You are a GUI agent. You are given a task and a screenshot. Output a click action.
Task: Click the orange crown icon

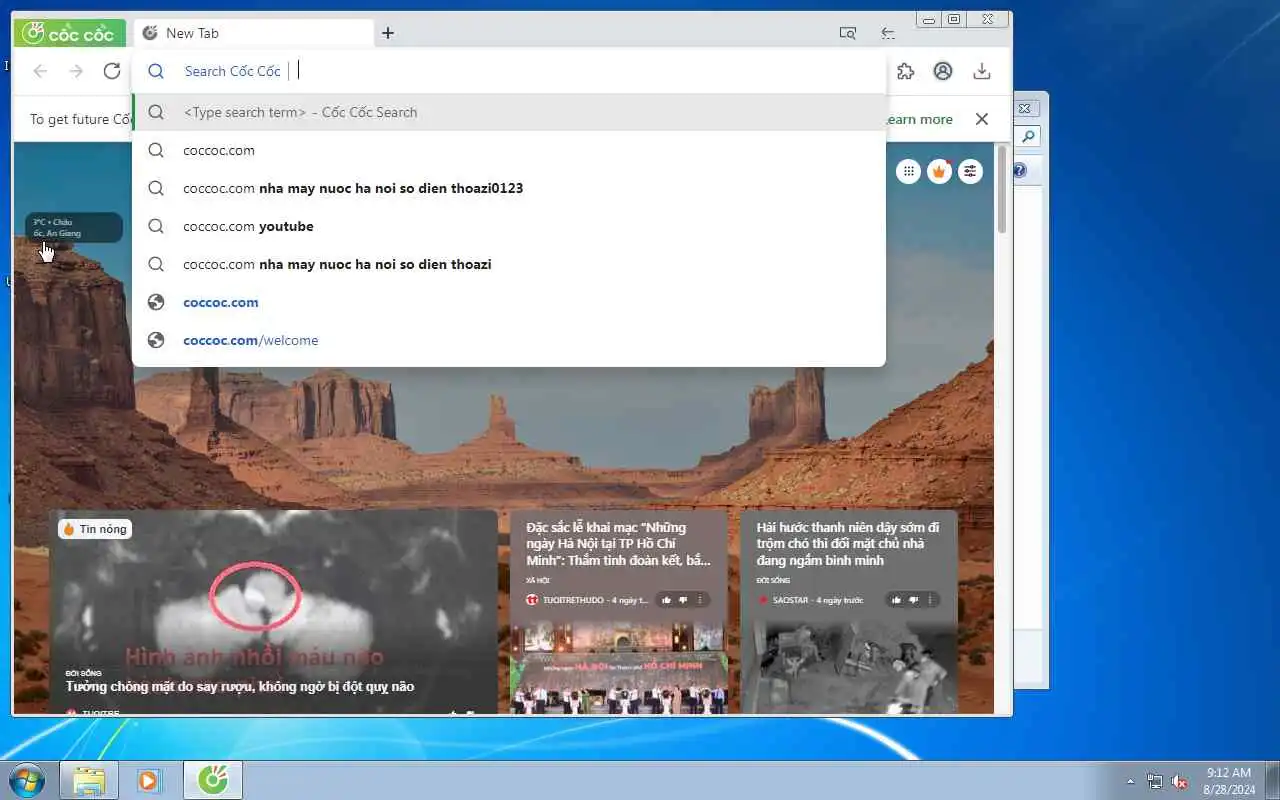pyautogui.click(x=939, y=171)
